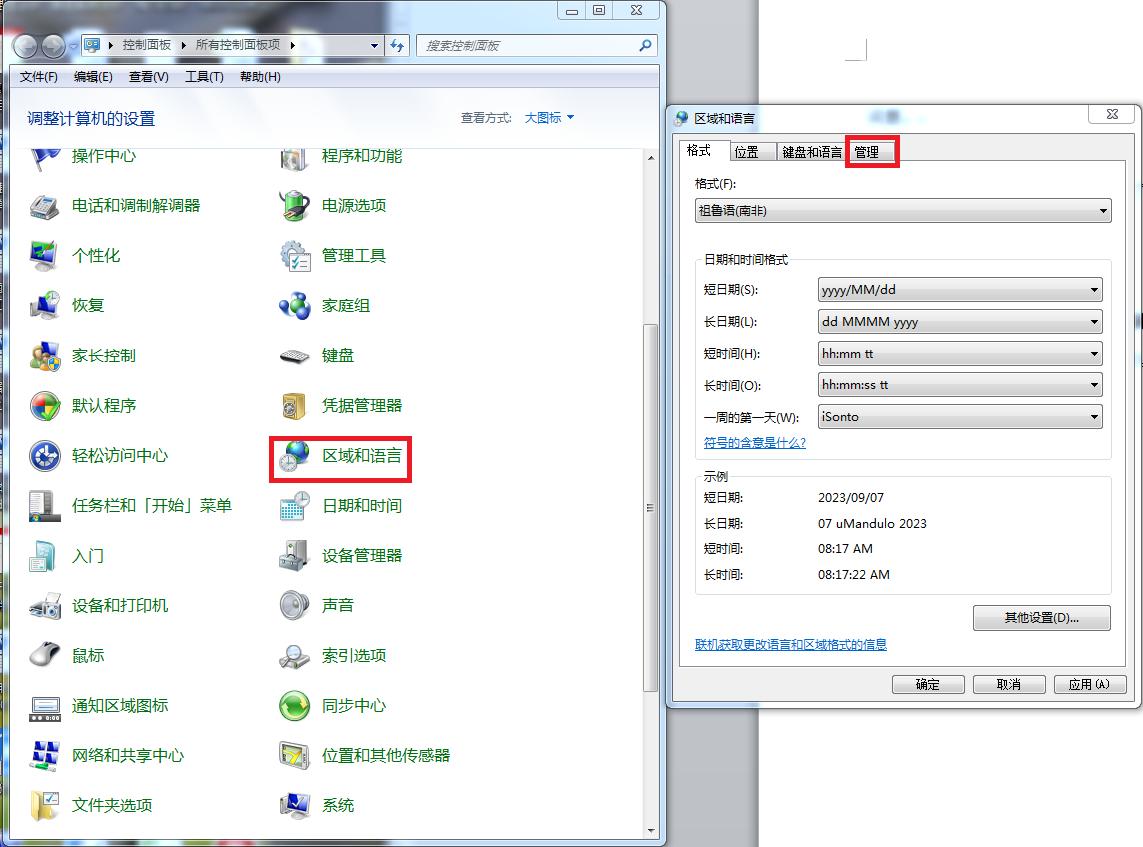Open the 设备和打印机 icon
The height and width of the screenshot is (847, 1143).
coord(45,606)
